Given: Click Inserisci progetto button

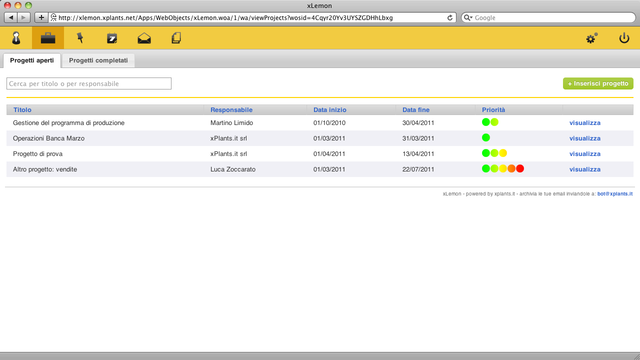Looking at the screenshot, I should [598, 83].
